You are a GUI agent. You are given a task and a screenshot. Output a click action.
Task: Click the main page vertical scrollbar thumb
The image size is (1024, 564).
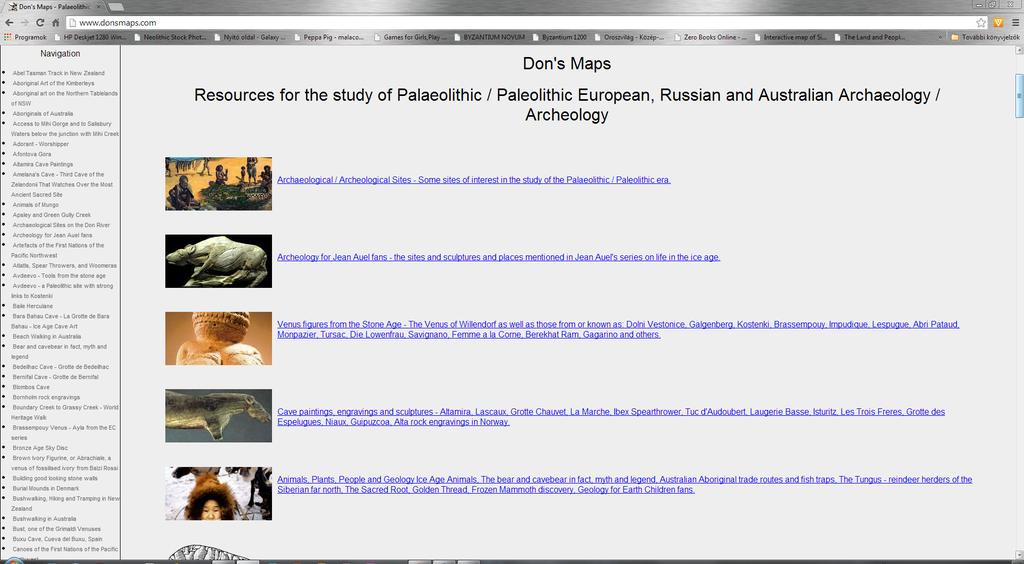1019,96
